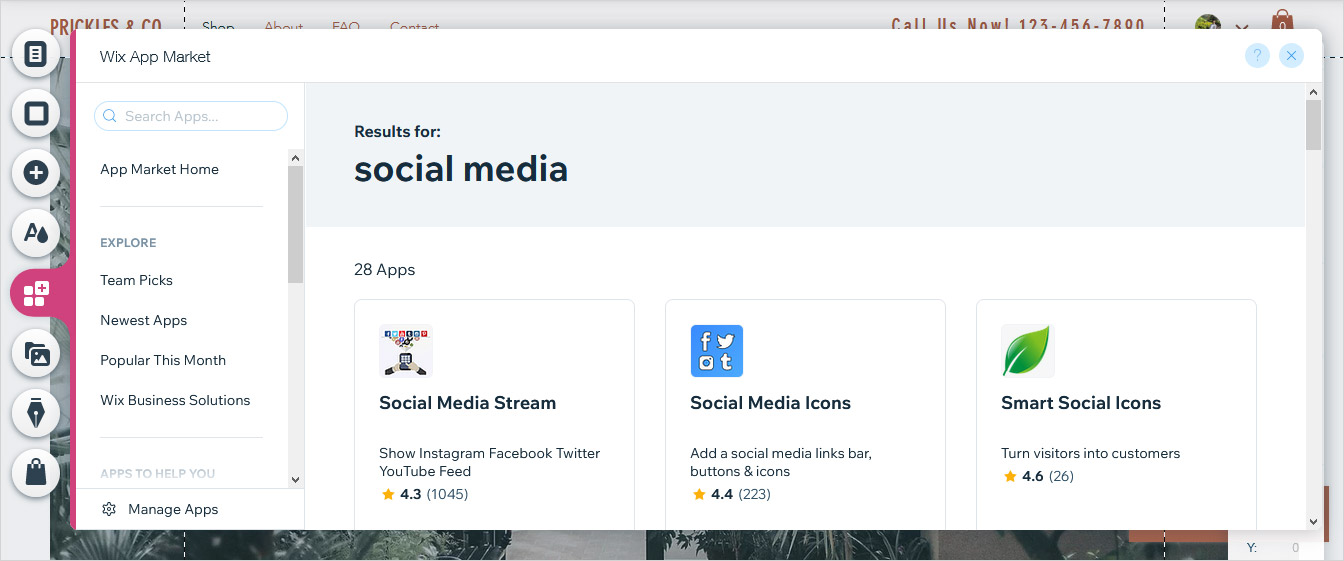Open the Theme Manager droplet icon
Image resolution: width=1344 pixels, height=561 pixels.
(x=36, y=233)
